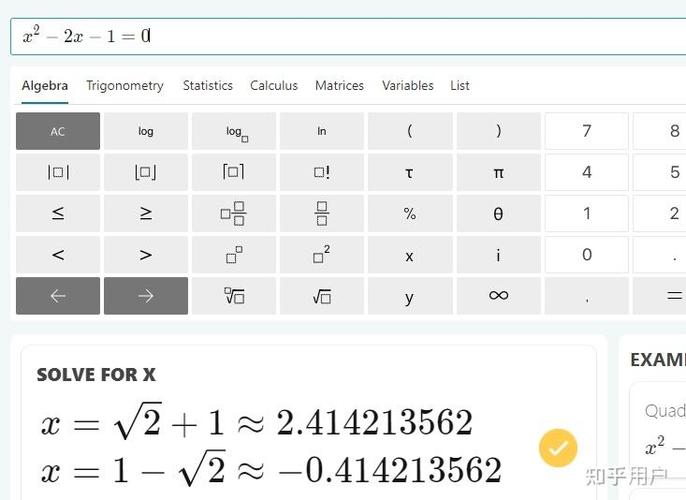This screenshot has width=686, height=500.
Task: Switch to the Variables tab
Action: (408, 86)
